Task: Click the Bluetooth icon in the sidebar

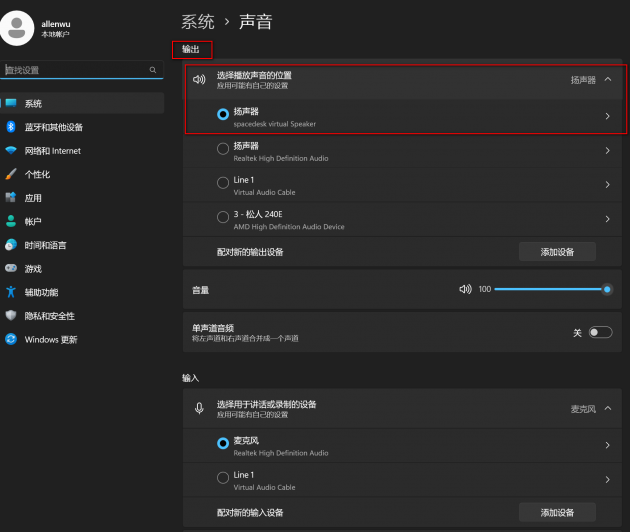Action: [11, 127]
